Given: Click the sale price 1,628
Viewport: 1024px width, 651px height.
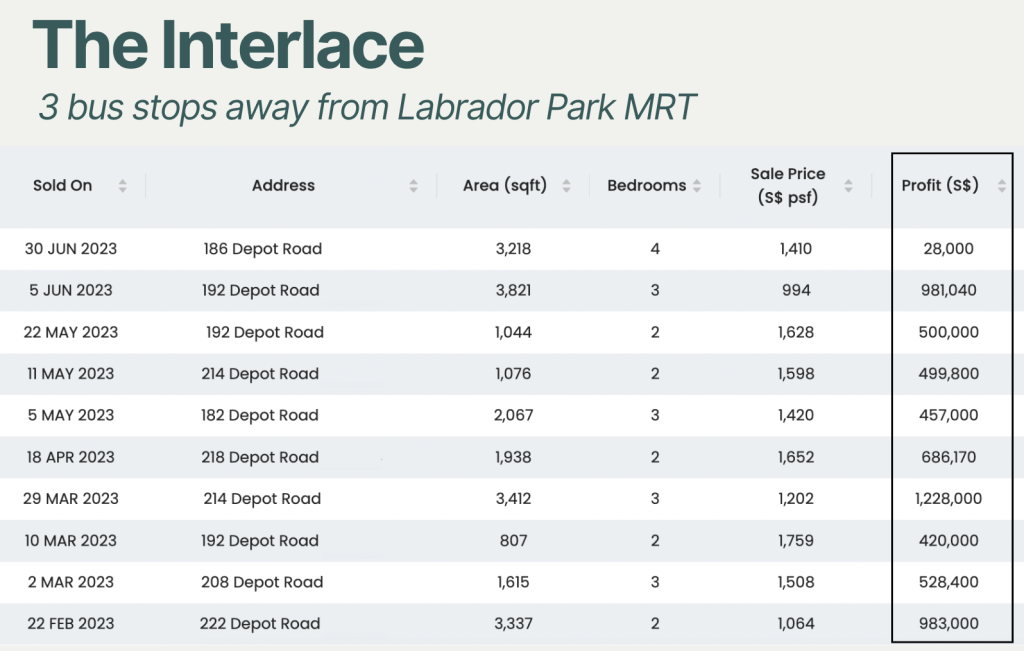Looking at the screenshot, I should coord(796,332).
